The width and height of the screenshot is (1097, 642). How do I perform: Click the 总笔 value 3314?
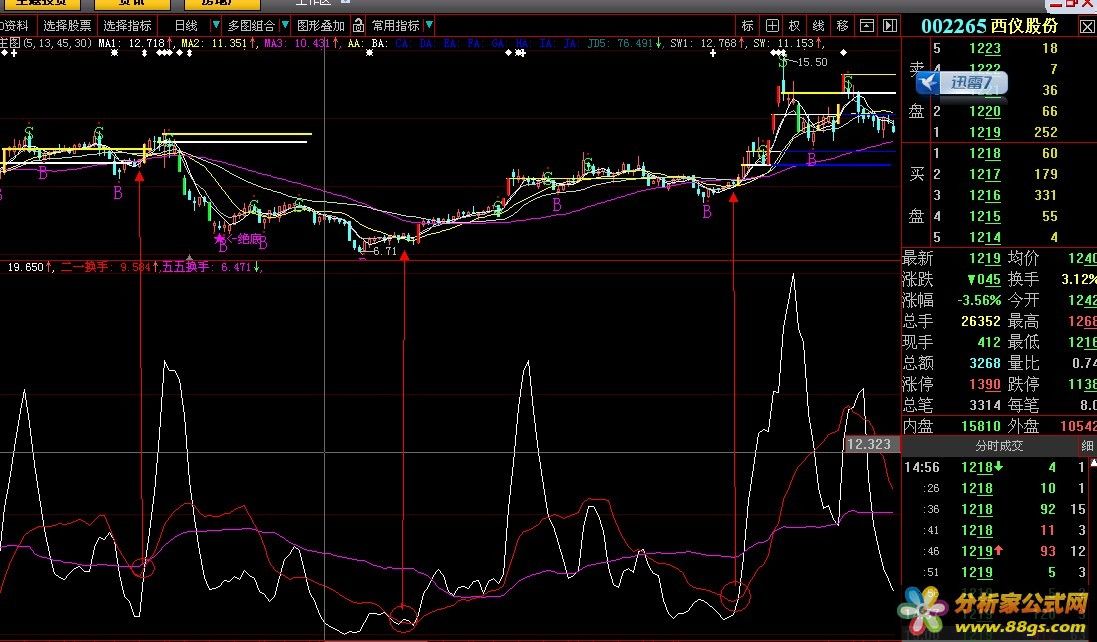coord(985,405)
